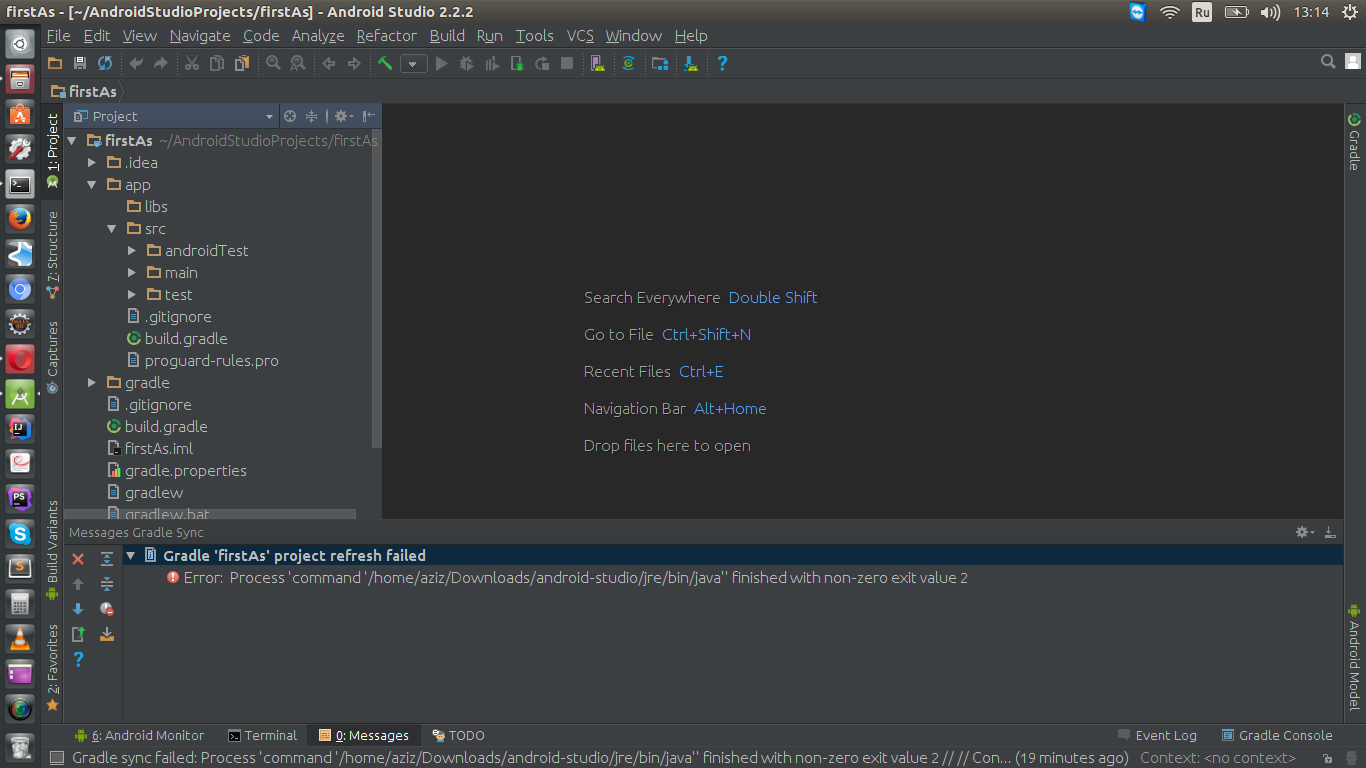
Task: Open the Build menu
Action: [447, 36]
